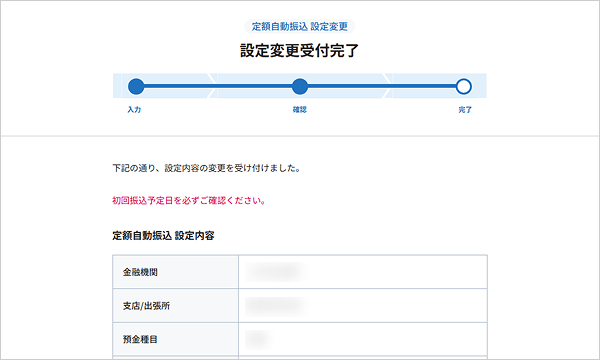Click the 入力 step label

(134, 110)
